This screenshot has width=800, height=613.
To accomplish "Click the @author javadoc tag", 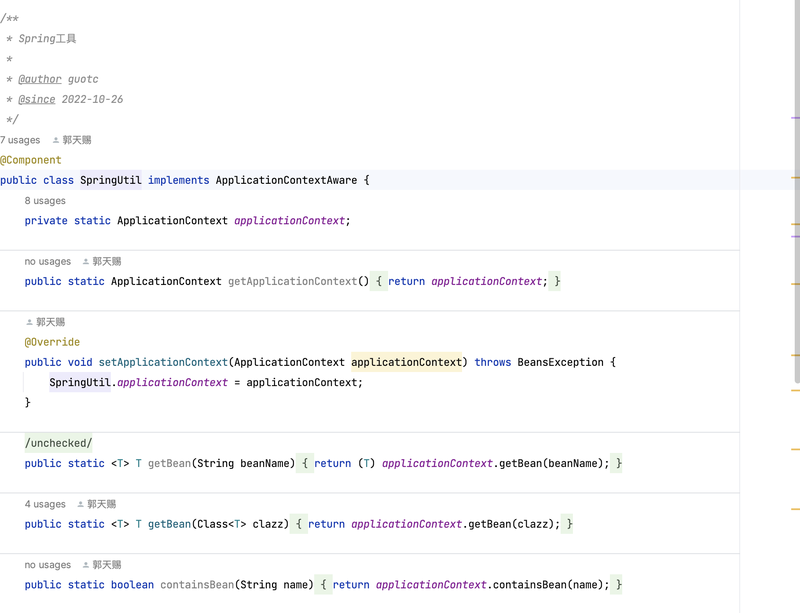I will pyautogui.click(x=40, y=79).
